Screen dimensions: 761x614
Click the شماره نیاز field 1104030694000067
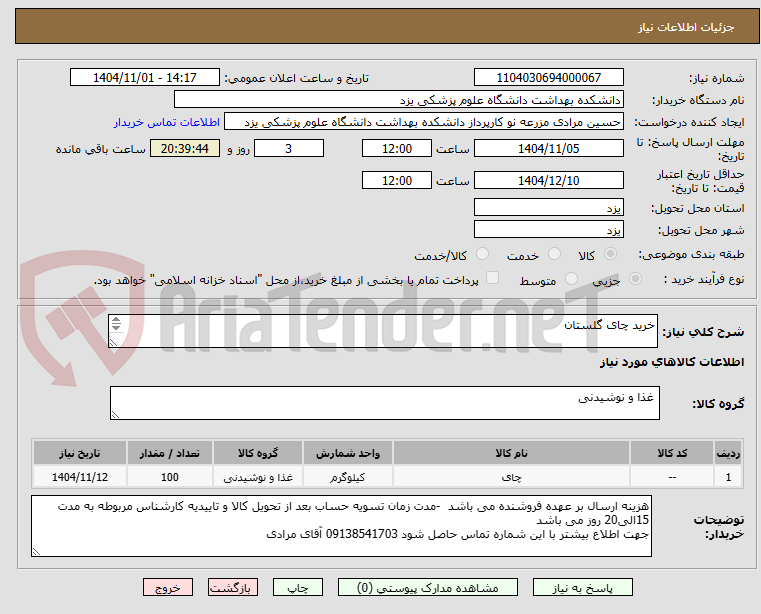(x=548, y=78)
